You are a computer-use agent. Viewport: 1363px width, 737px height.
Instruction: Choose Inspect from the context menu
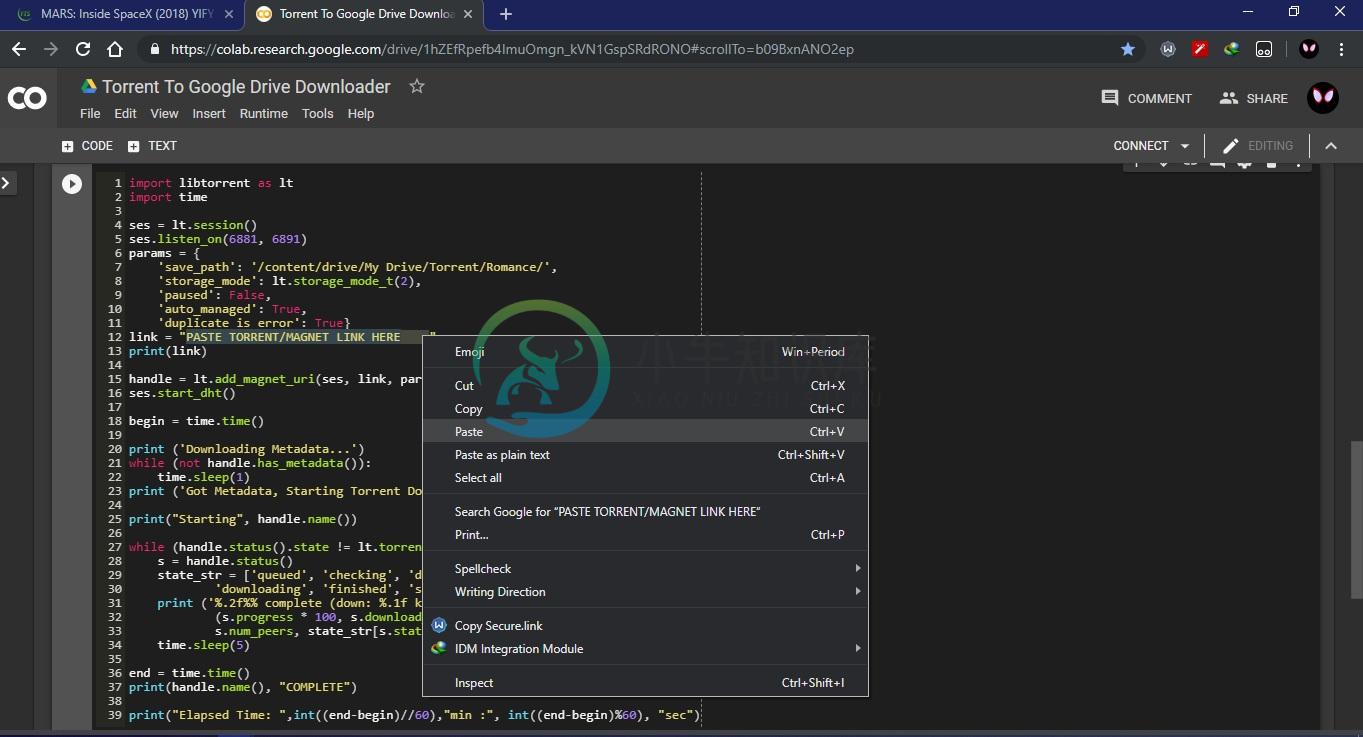pyautogui.click(x=645, y=683)
